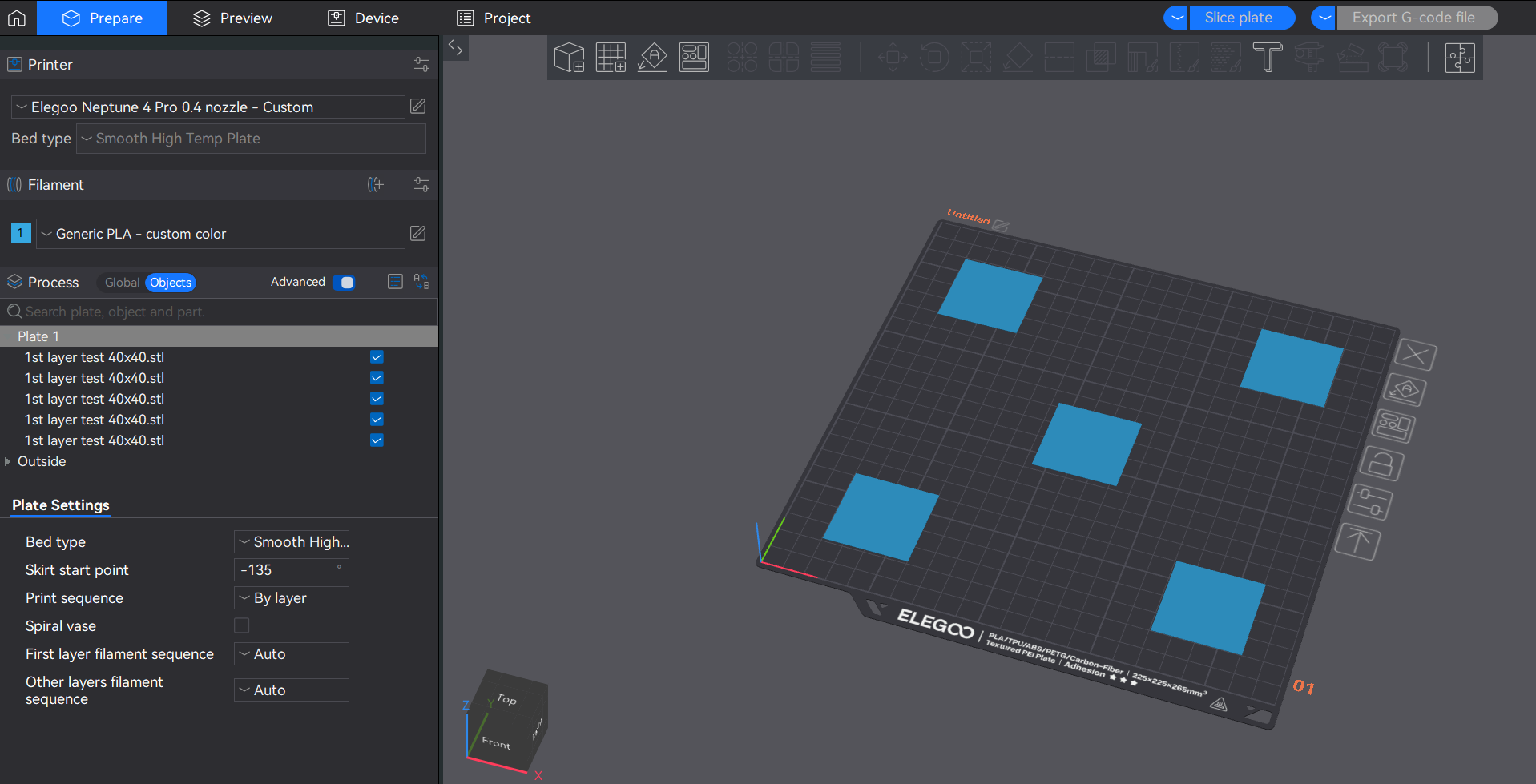Open the Generic PLA filament dropdown

point(220,234)
